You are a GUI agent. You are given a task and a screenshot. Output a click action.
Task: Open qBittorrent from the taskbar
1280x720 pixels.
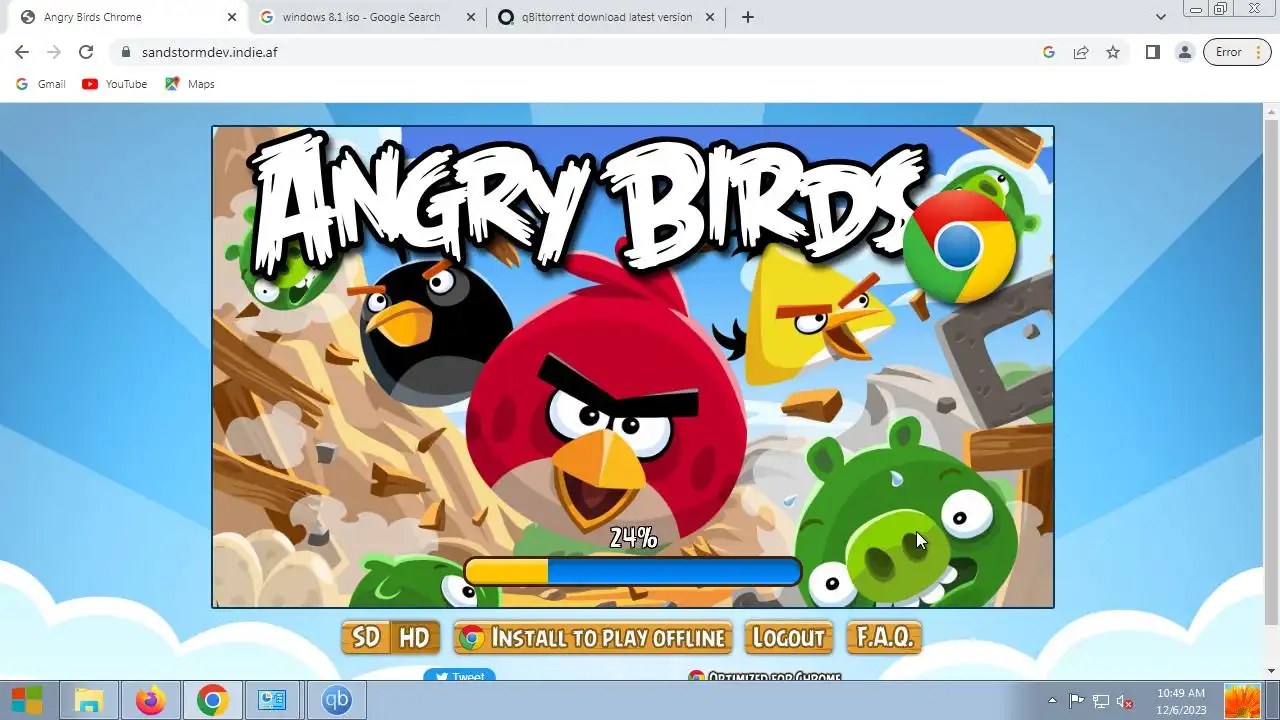tap(336, 700)
